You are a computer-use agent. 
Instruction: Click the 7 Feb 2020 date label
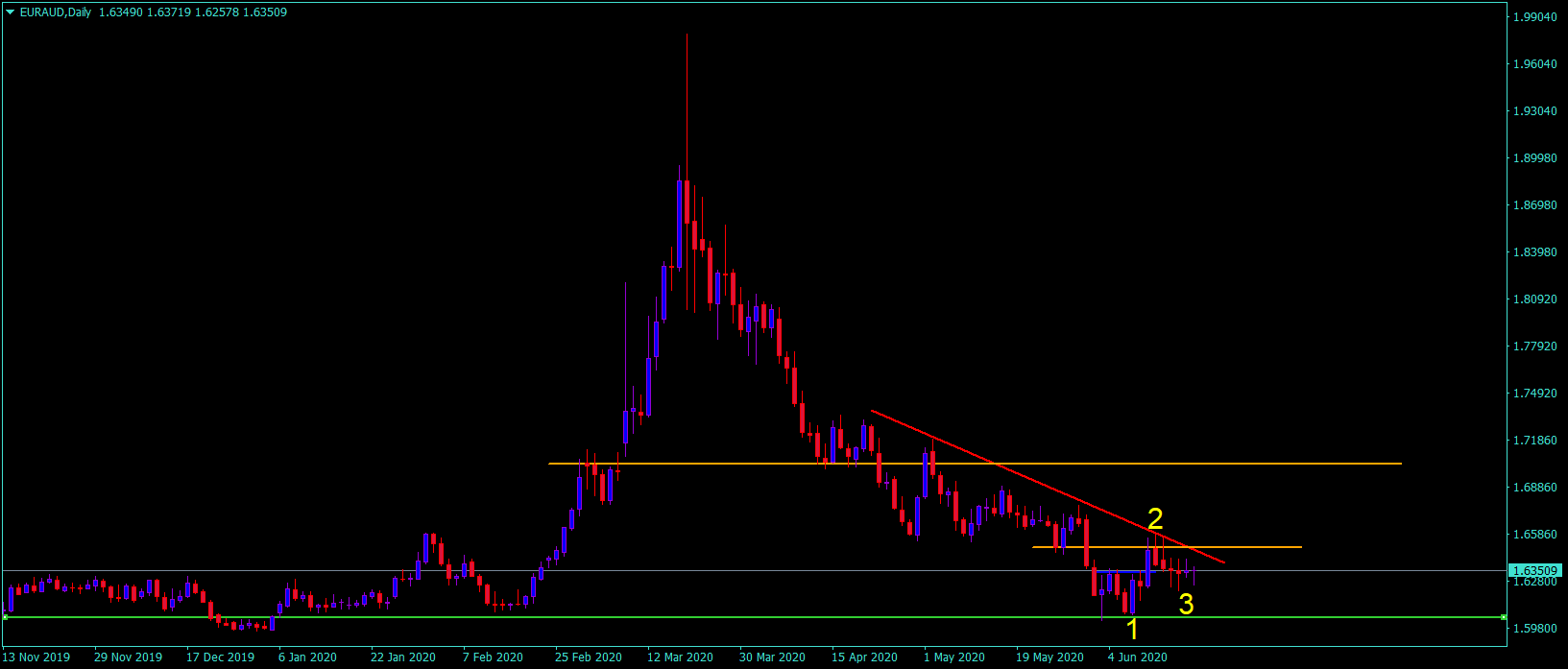(493, 657)
